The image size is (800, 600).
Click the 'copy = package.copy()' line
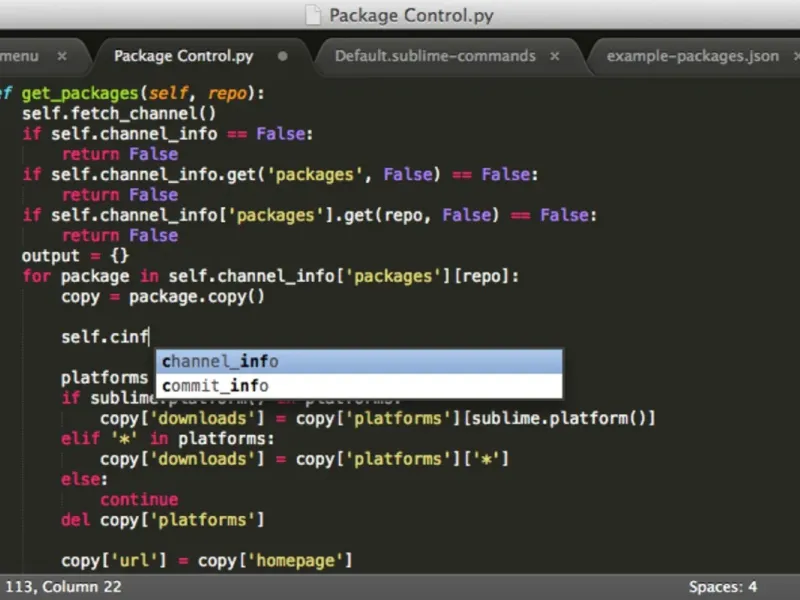pyautogui.click(x=163, y=296)
